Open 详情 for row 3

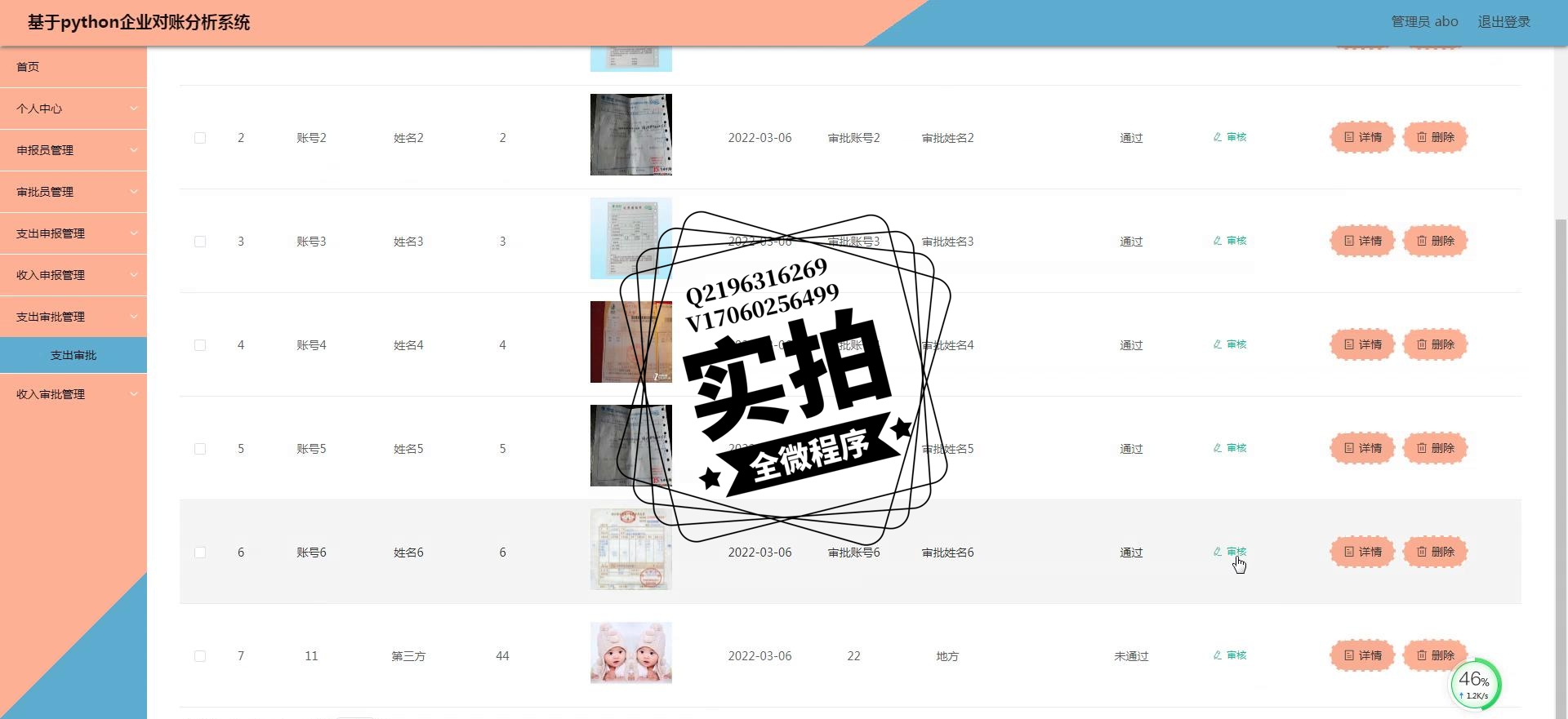(1362, 241)
